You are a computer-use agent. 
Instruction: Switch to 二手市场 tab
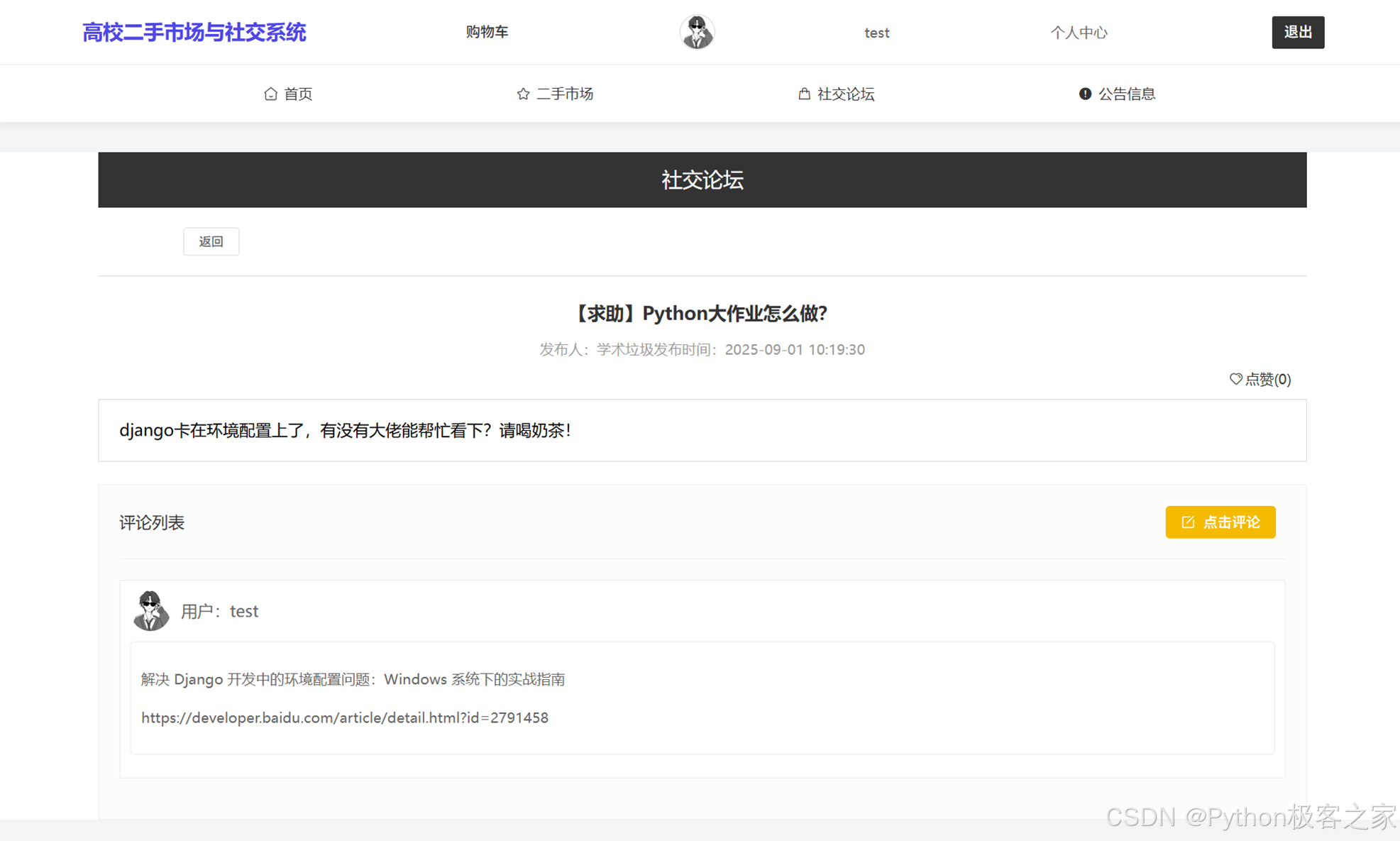[564, 94]
